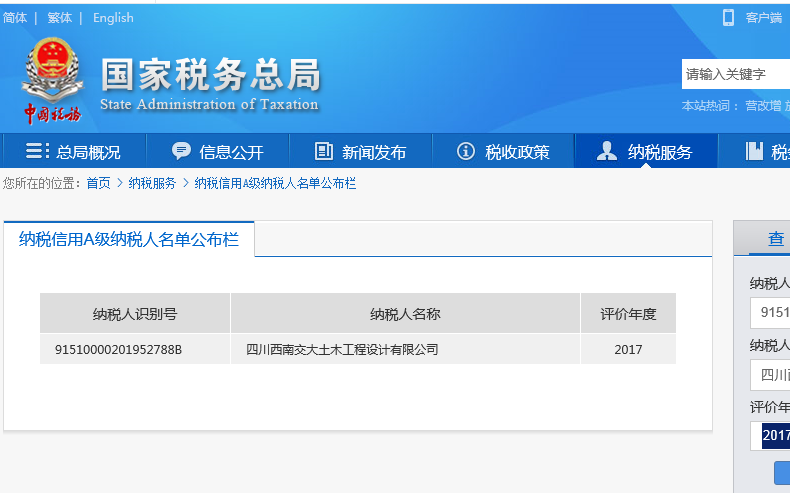Click the 总局概况 list menu icon
The image size is (790, 493).
pyautogui.click(x=37, y=151)
